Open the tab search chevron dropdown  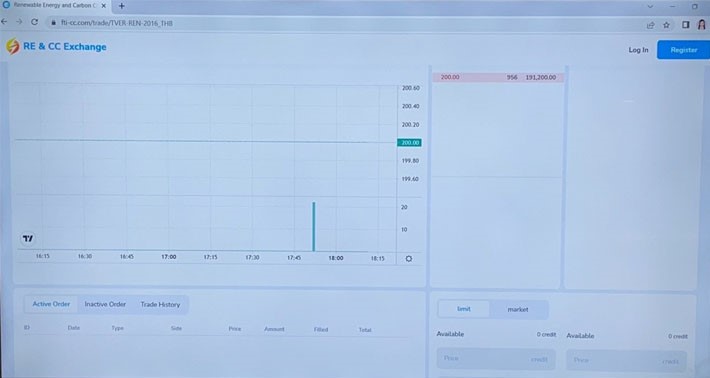coord(650,6)
